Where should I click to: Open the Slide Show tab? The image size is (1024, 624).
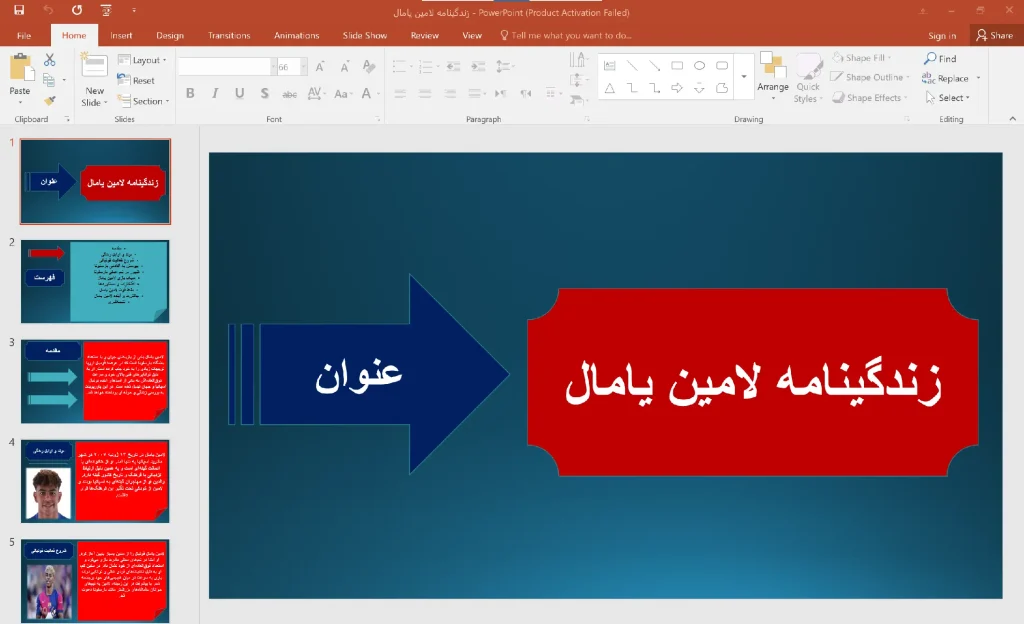[x=364, y=35]
